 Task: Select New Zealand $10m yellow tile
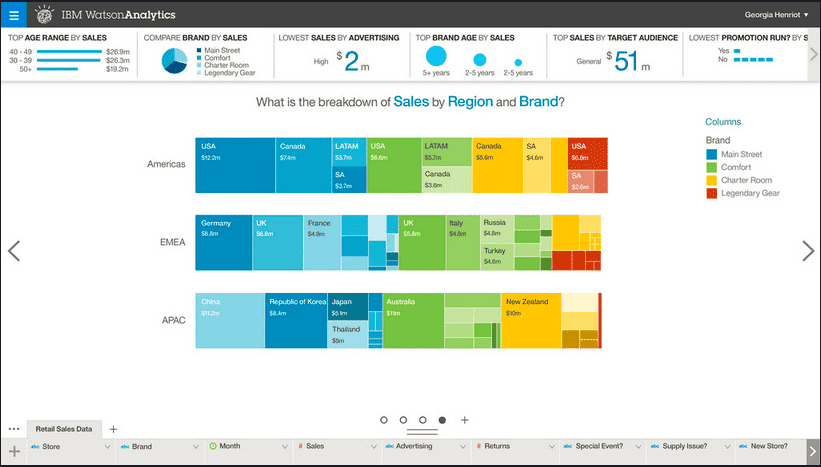pyautogui.click(x=531, y=320)
